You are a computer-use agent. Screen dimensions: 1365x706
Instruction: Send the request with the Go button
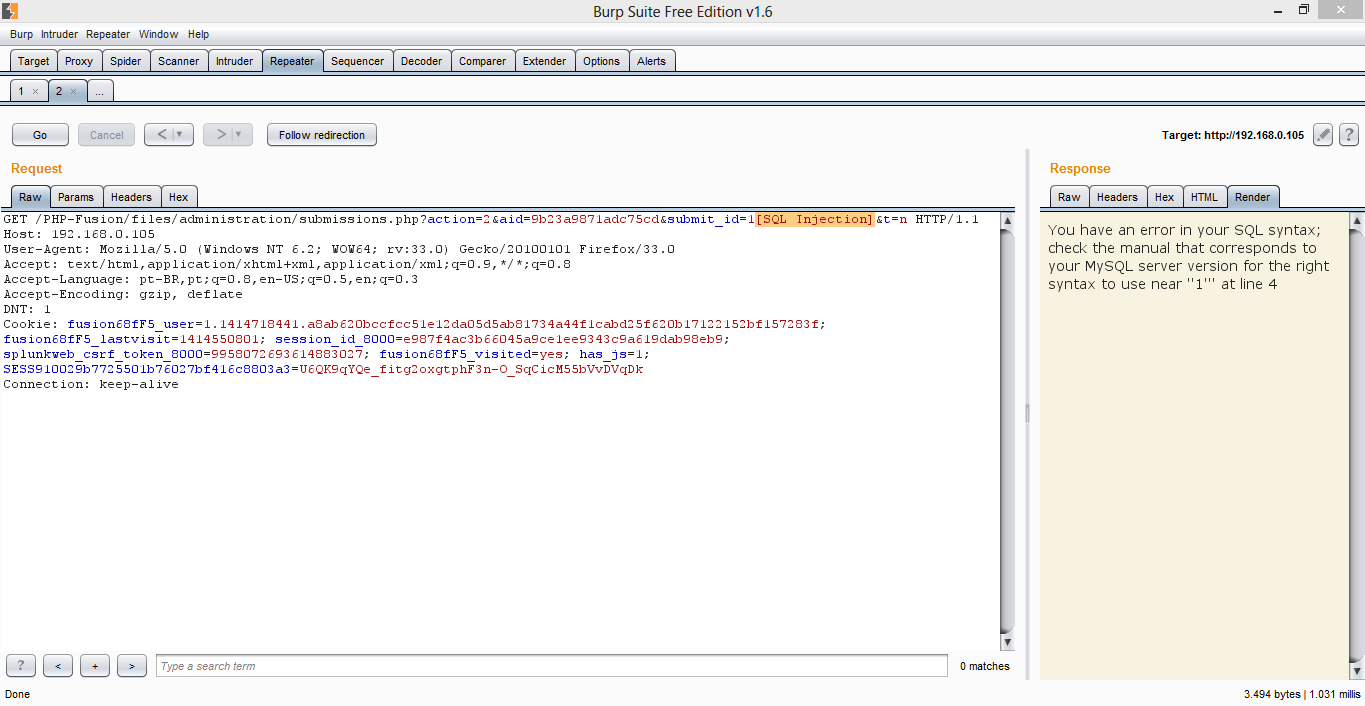pyautogui.click(x=40, y=135)
